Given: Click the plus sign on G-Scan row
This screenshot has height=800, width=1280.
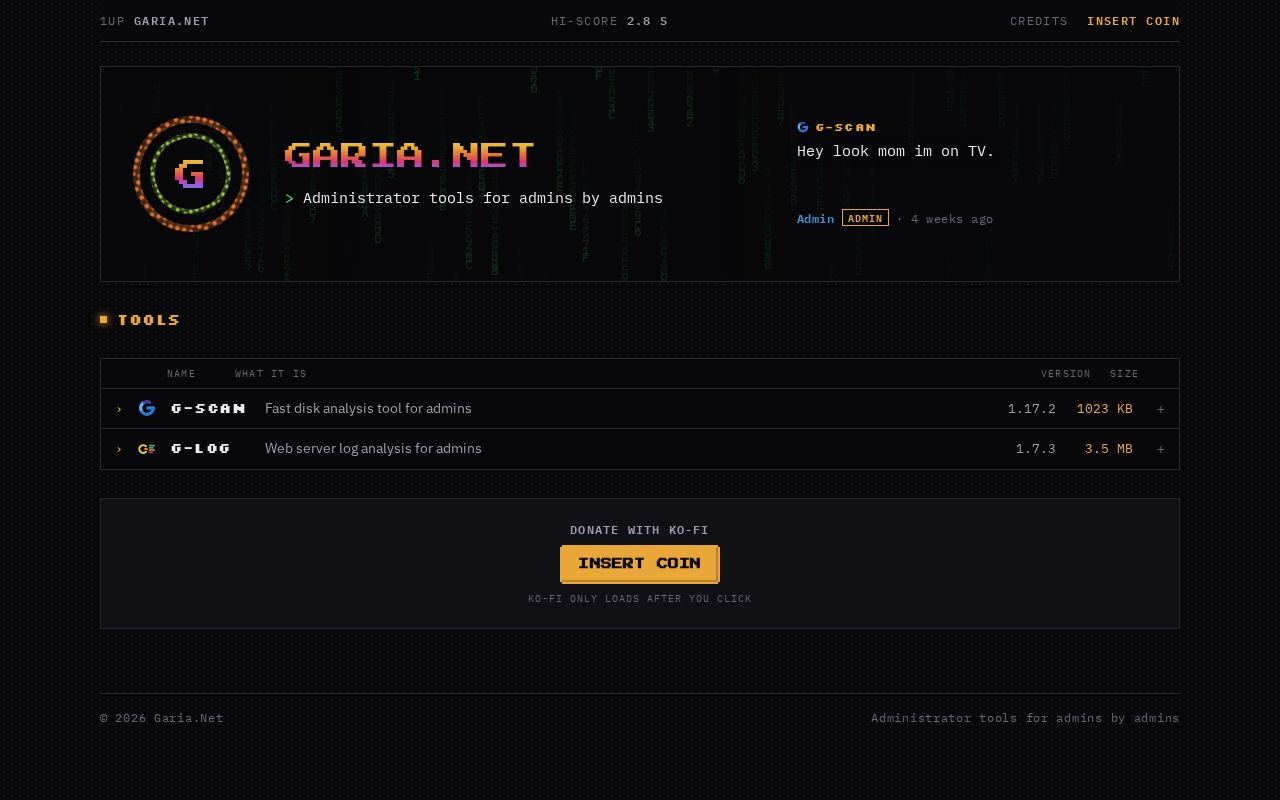Looking at the screenshot, I should [1161, 409].
